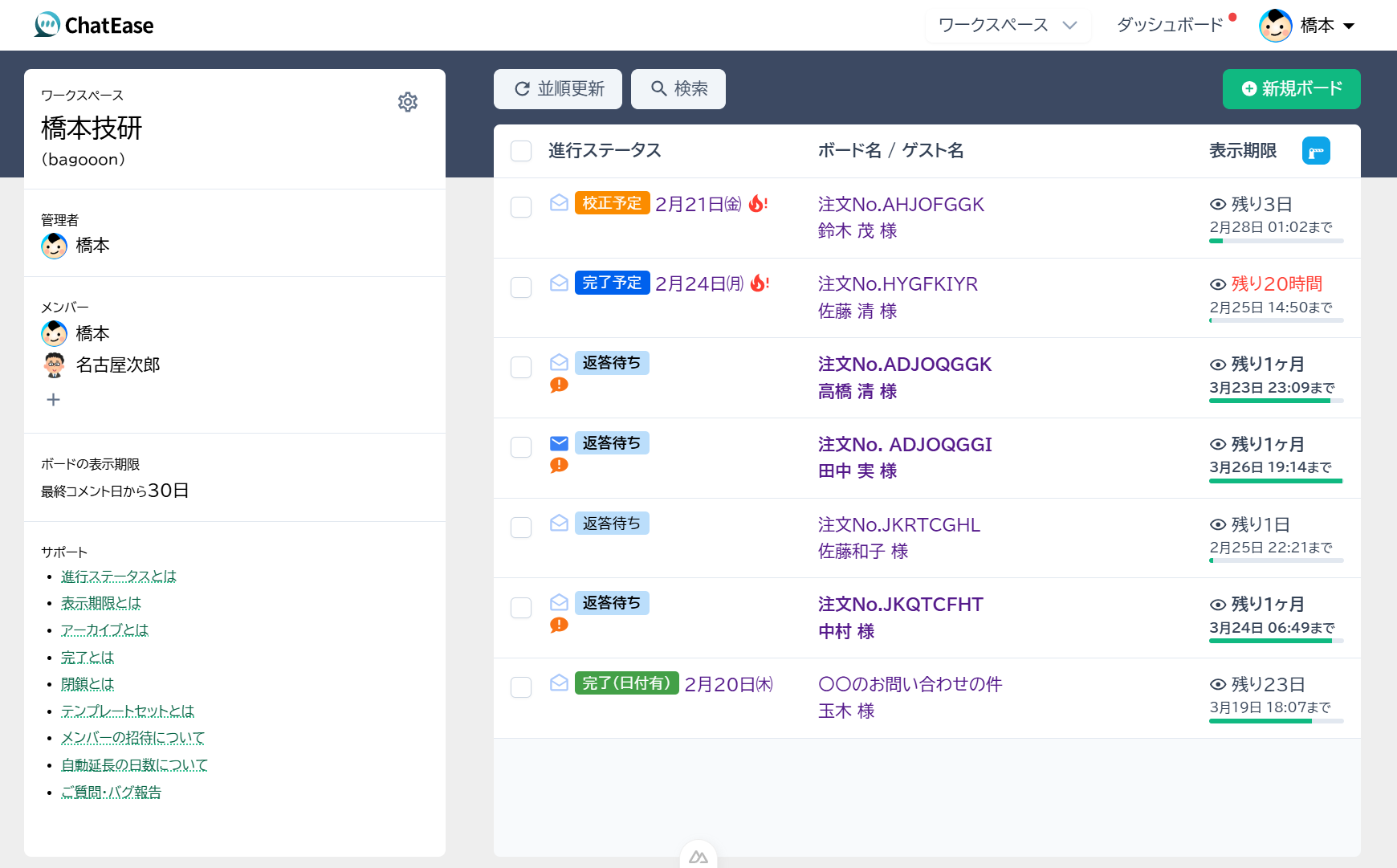Click the 検索 search button
1397x868 pixels.
click(678, 88)
